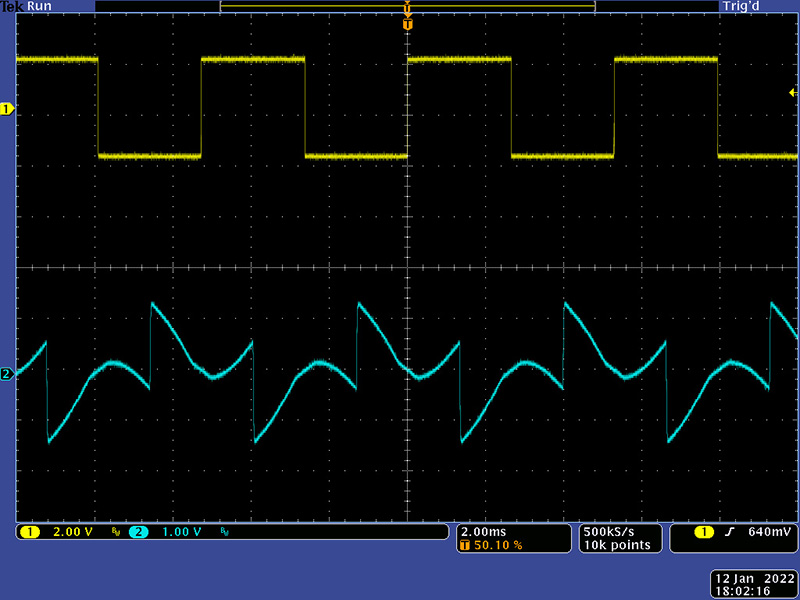Image resolution: width=800 pixels, height=600 pixels.
Task: Click the 2.00ms timebase readout
Action: tap(482, 530)
